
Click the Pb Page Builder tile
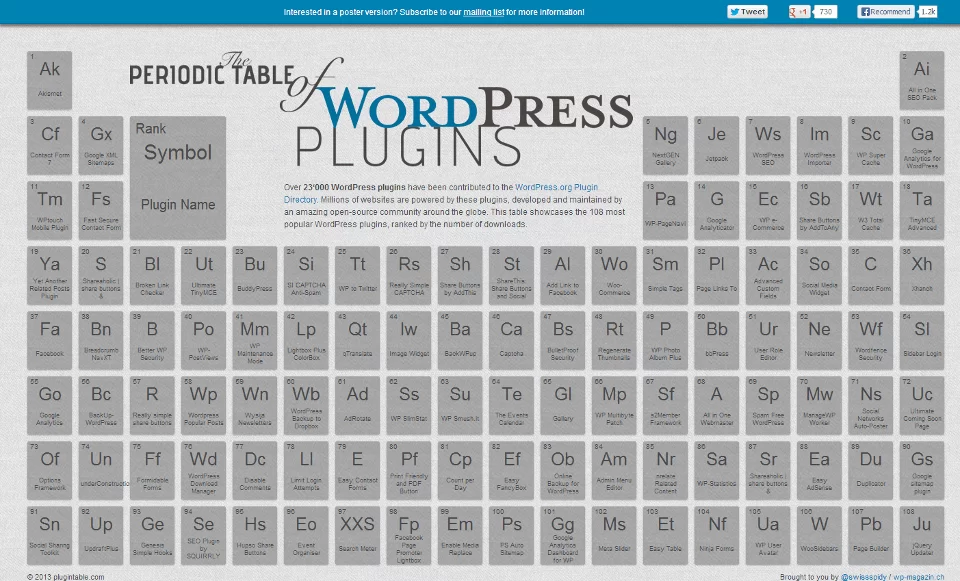pos(871,536)
